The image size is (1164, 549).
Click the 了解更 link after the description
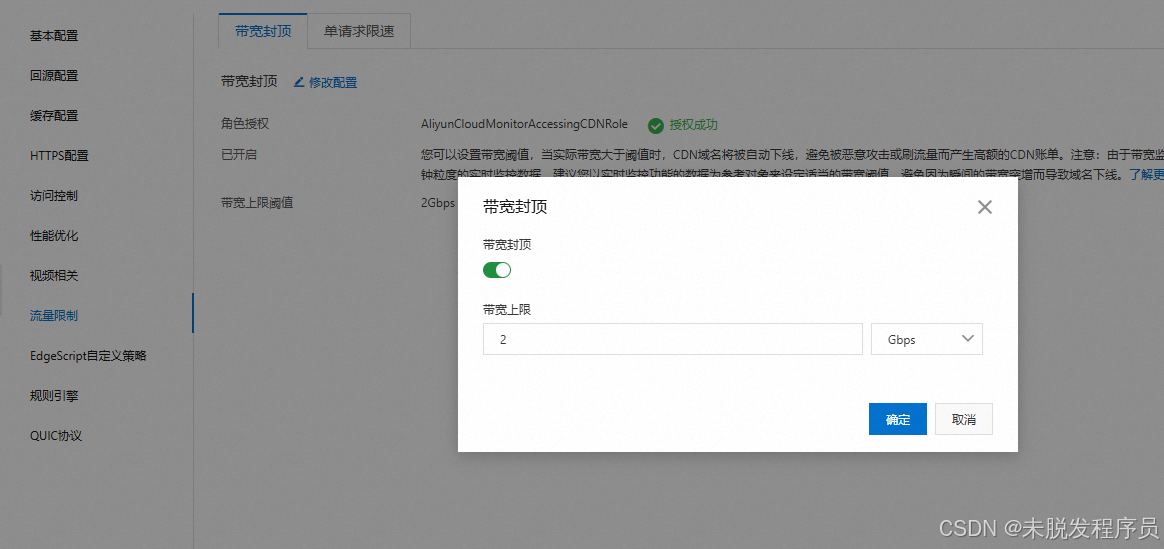point(1146,175)
